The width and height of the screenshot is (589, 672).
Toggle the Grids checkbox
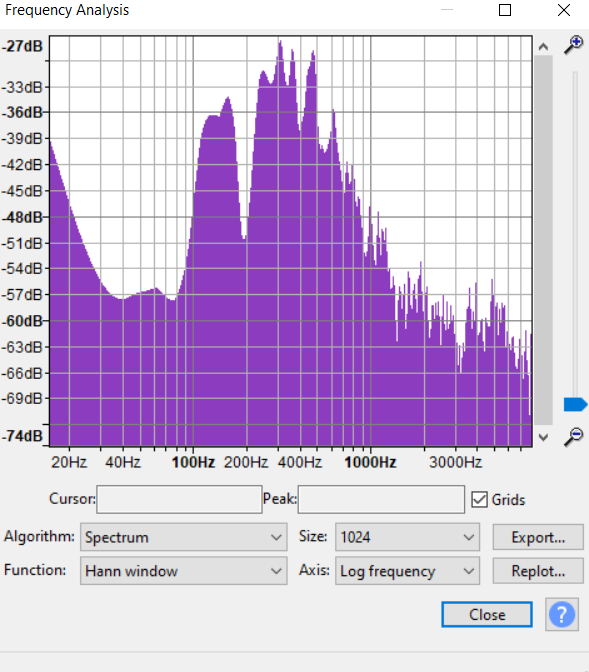click(x=479, y=499)
